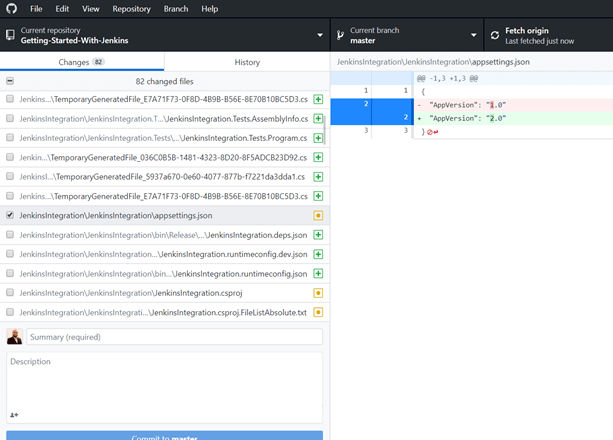Open the File menu

point(36,9)
